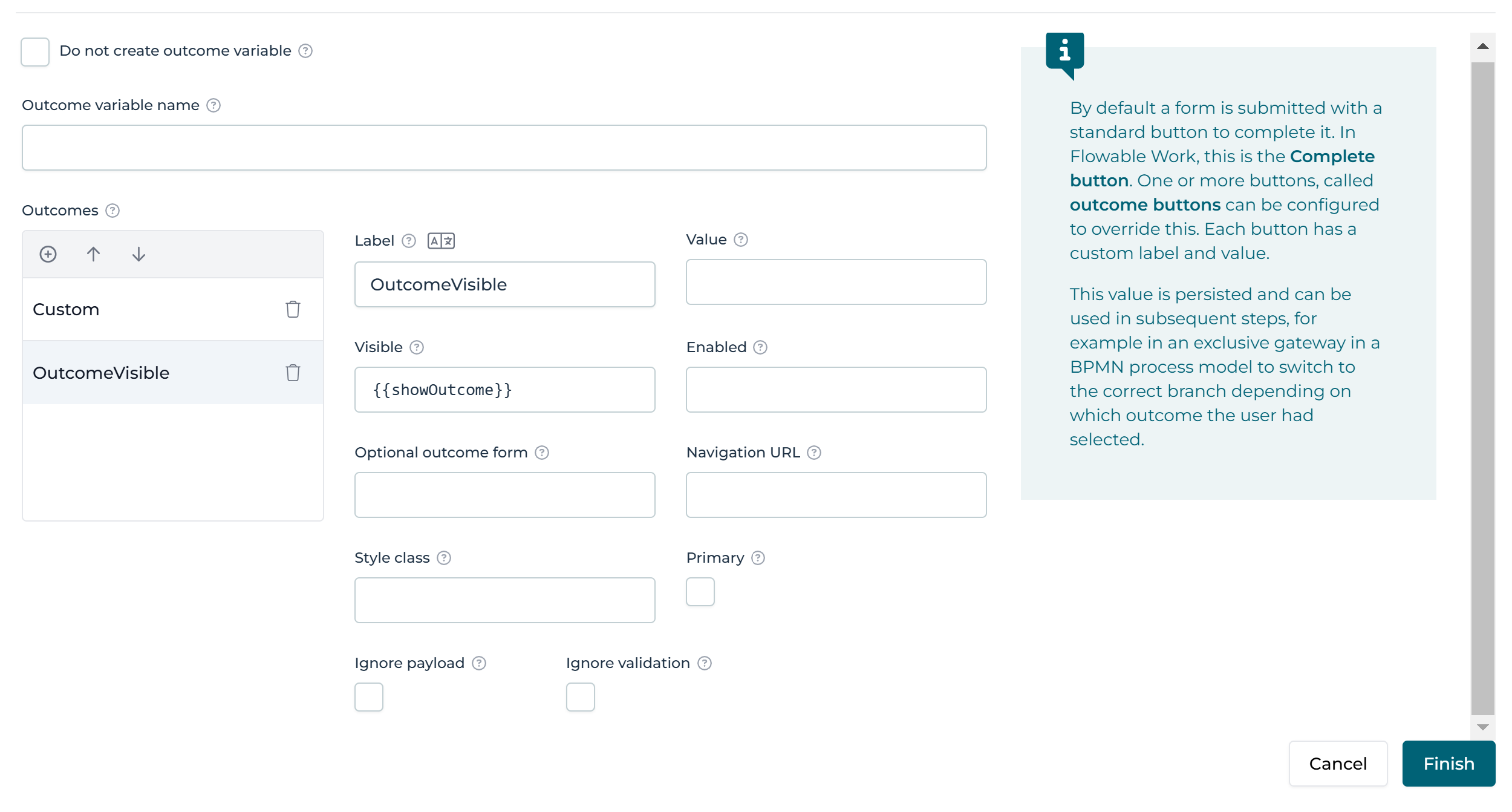1512x812 pixels.
Task: Show help for Outcome variable name
Action: (213, 105)
